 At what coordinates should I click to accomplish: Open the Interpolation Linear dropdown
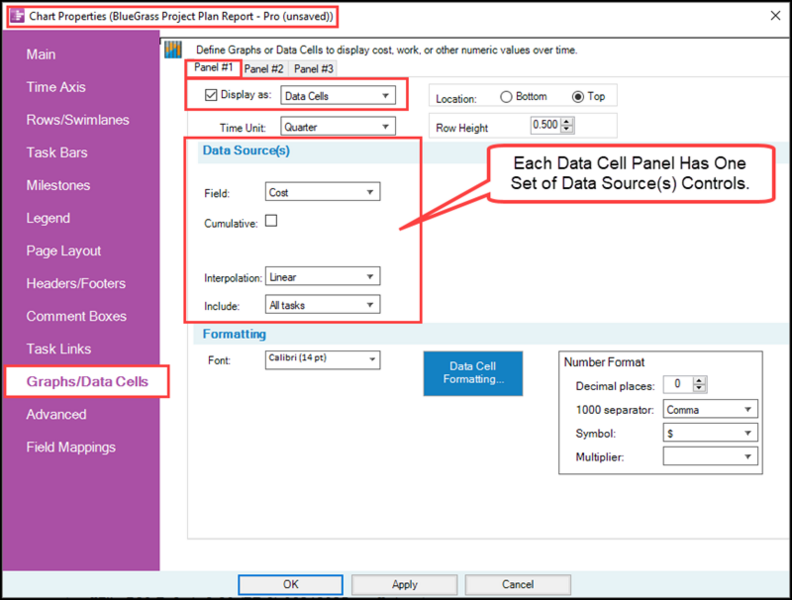(322, 276)
